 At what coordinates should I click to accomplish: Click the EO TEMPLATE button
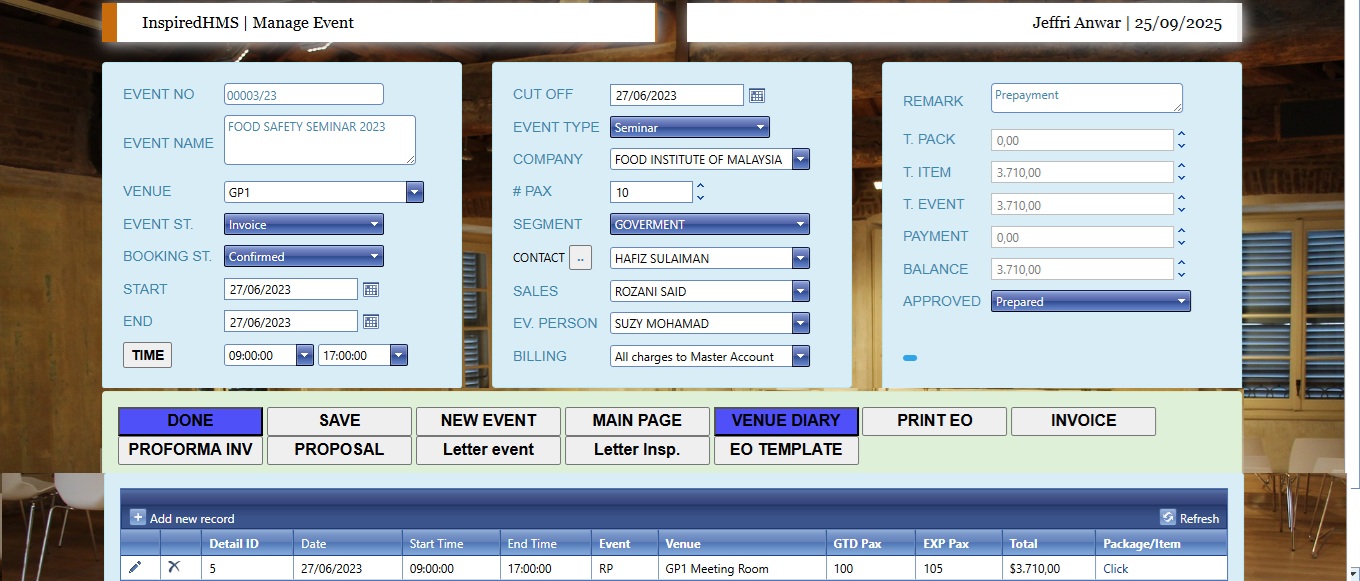(x=786, y=450)
